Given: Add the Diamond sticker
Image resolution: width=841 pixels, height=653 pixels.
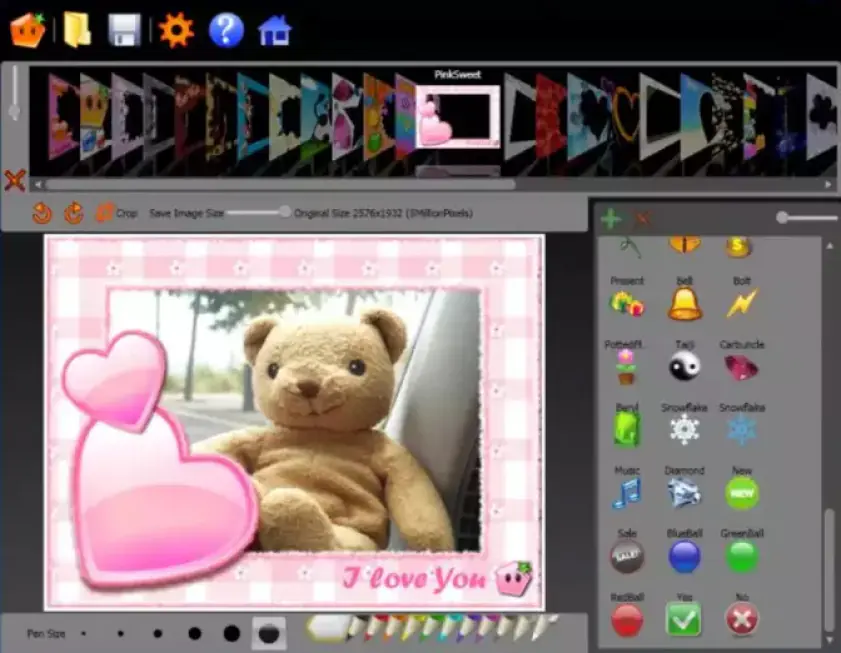Looking at the screenshot, I should (x=685, y=492).
